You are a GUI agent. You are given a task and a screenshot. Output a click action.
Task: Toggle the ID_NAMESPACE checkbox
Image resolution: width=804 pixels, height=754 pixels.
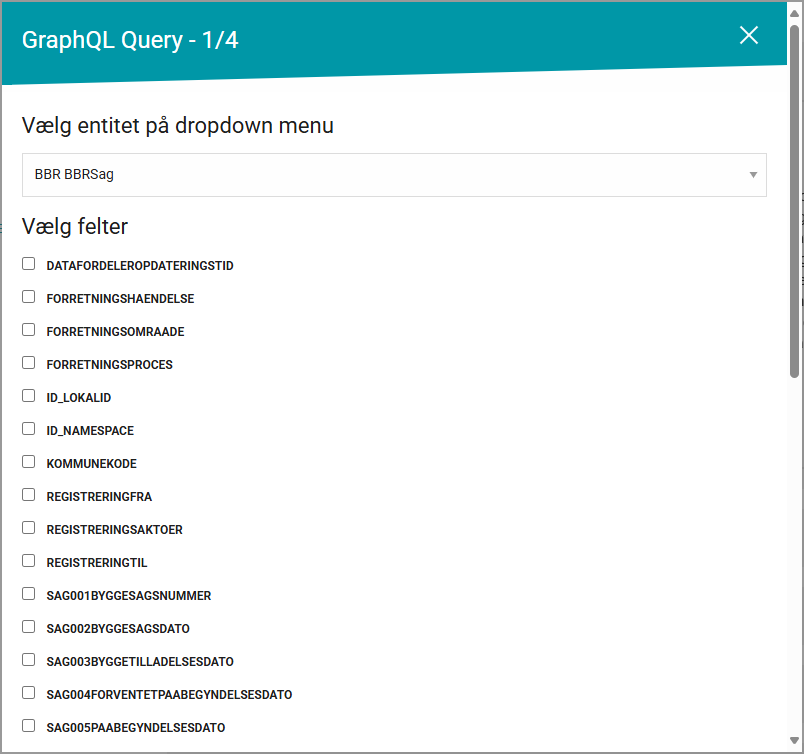[29, 428]
